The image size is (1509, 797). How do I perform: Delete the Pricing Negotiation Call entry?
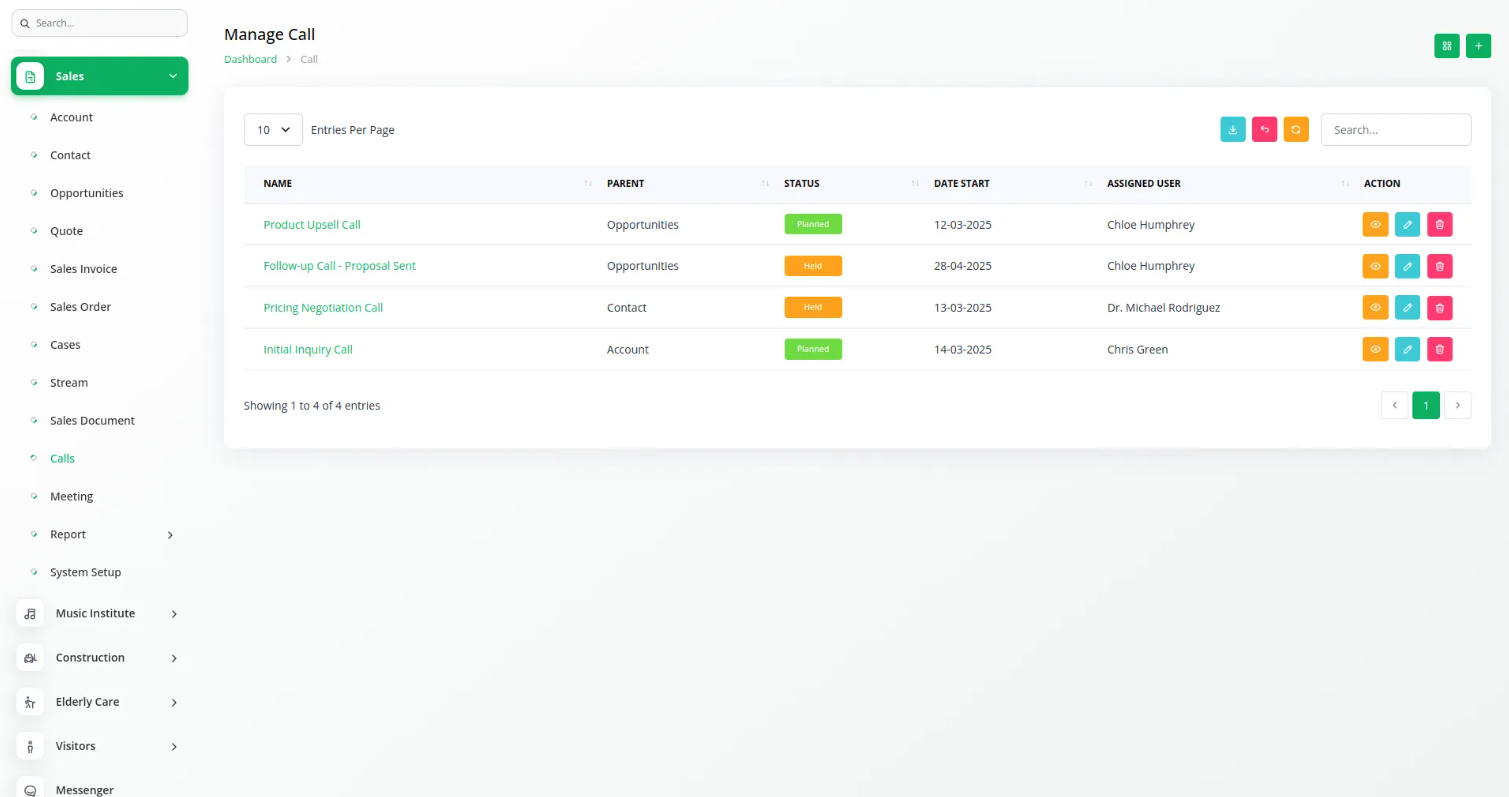point(1439,308)
